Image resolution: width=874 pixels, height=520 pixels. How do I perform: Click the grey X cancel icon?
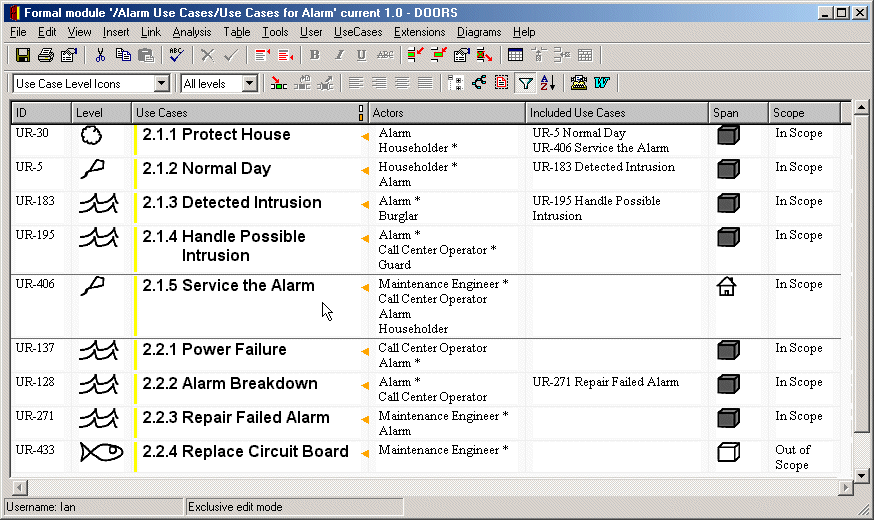[207, 55]
